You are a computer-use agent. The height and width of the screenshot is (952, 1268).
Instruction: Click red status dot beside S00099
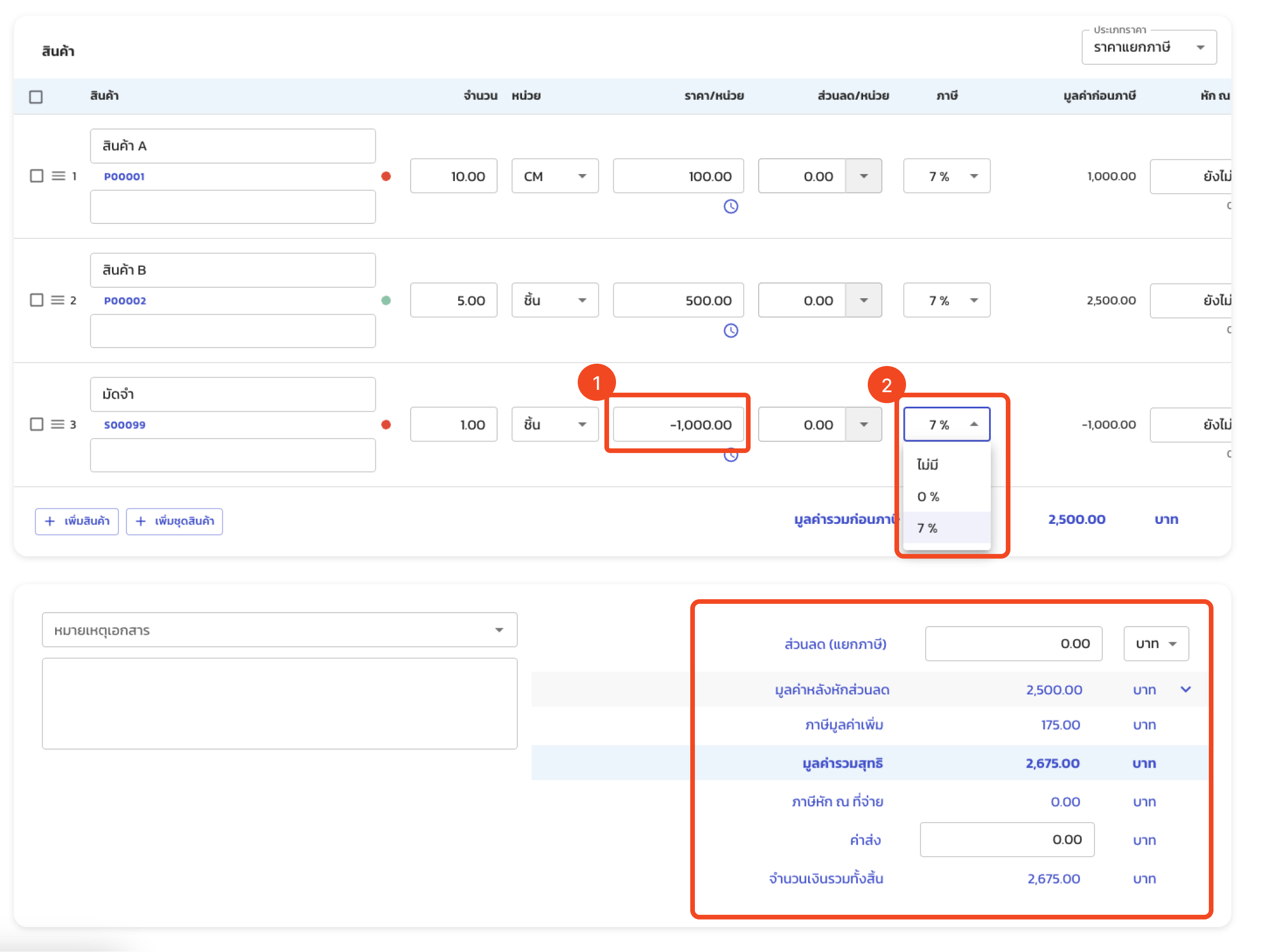pos(386,425)
